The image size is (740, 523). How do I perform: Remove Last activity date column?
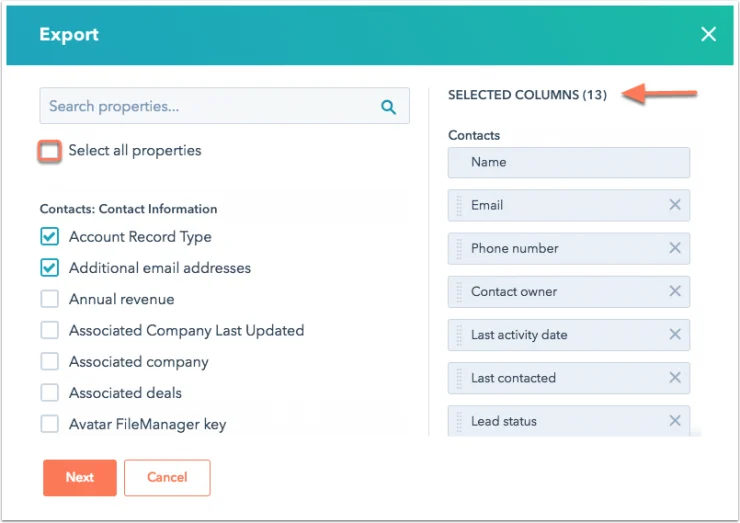pos(674,335)
